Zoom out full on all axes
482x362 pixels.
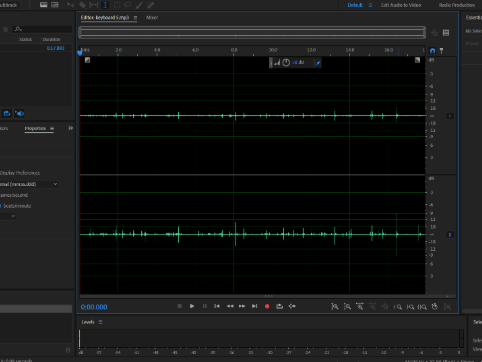(385, 306)
